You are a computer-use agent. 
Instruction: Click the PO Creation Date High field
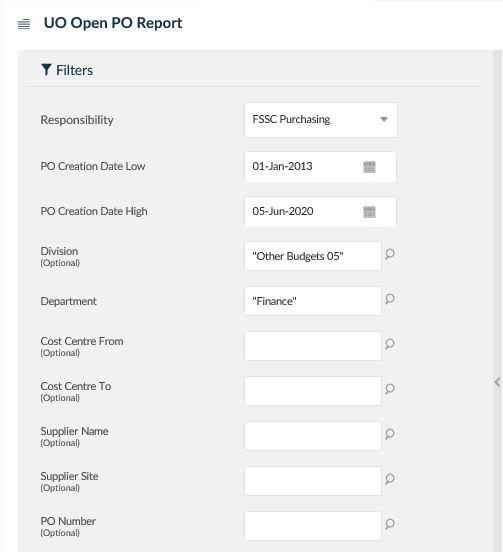pos(320,212)
